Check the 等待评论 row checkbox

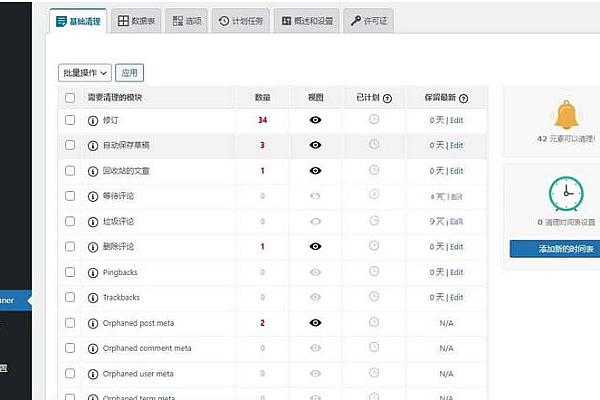70,196
